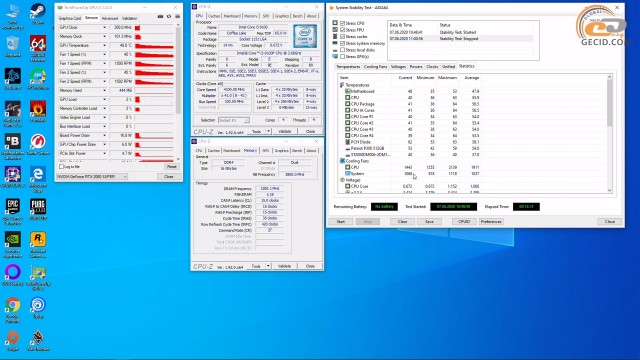640x360 pixels.
Task: Open the Steam desktop shortcut
Action: pyautogui.click(x=38, y=12)
